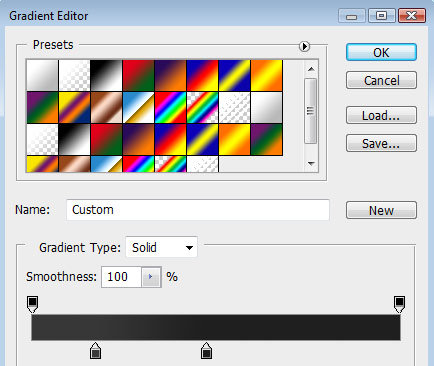Pick the third-row red-to-green preset
The height and width of the screenshot is (366, 434).
(106, 140)
